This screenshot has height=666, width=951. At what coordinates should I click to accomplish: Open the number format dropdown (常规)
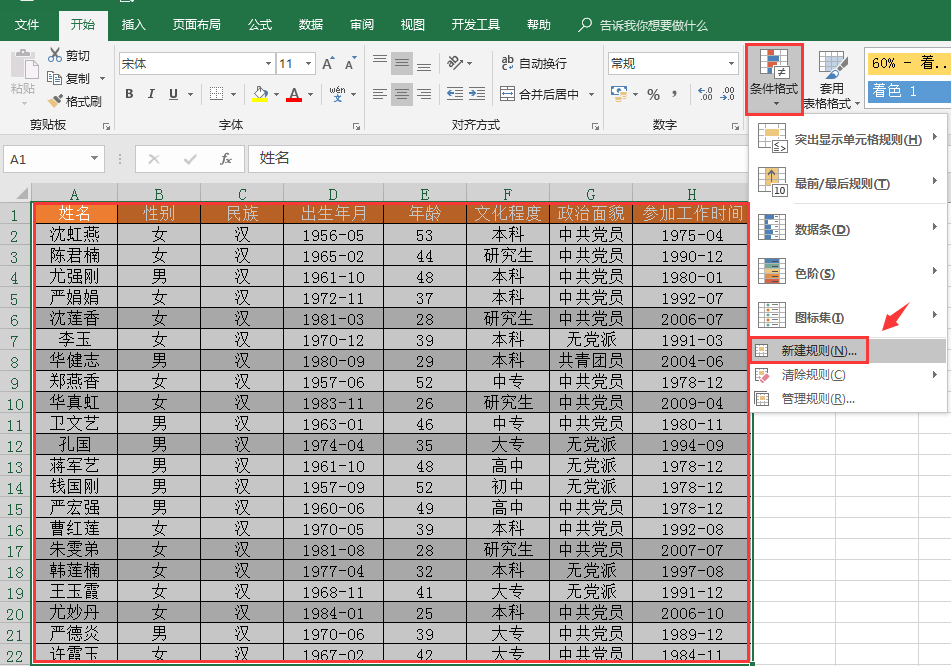point(731,64)
